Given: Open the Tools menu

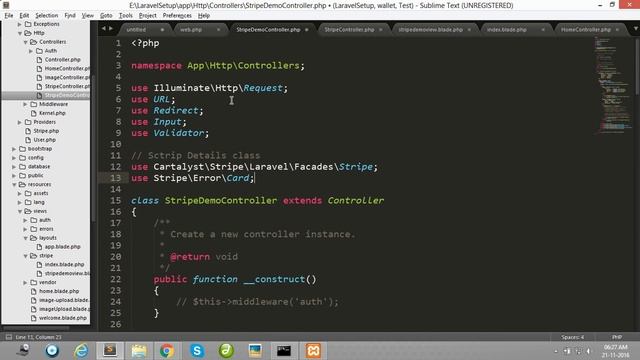Looking at the screenshot, I should click(x=126, y=16).
